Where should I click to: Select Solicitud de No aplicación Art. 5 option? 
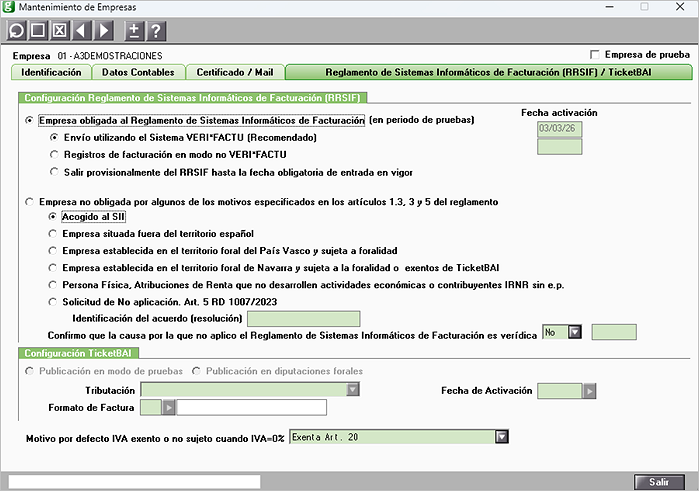(53, 302)
